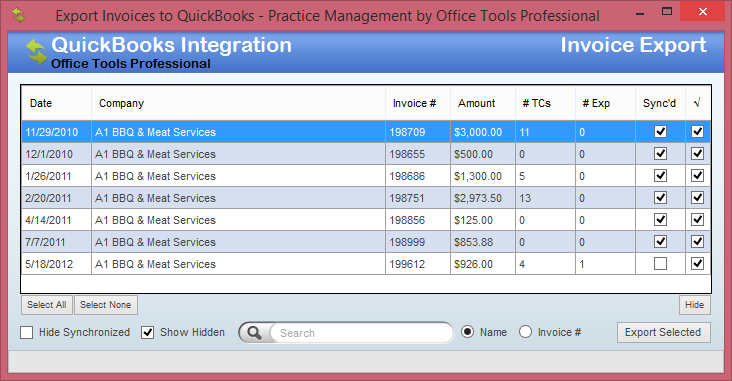The height and width of the screenshot is (381, 732).
Task: Toggle Sync'd checkbox for invoice 198751
Action: coord(660,198)
